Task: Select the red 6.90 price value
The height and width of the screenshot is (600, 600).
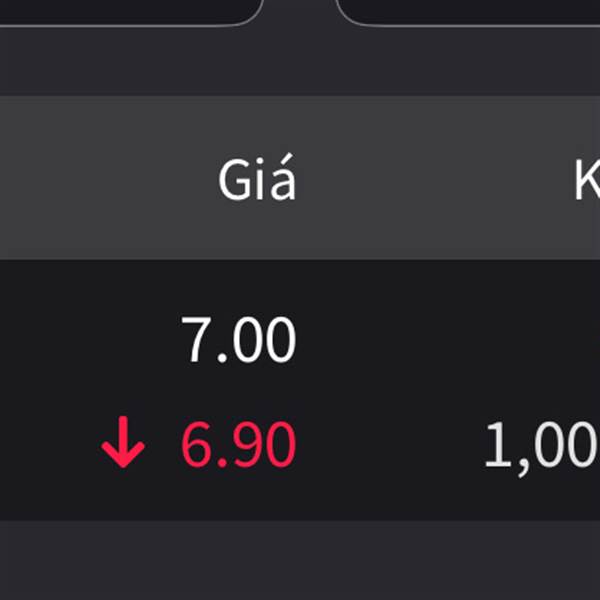Action: click(x=238, y=444)
